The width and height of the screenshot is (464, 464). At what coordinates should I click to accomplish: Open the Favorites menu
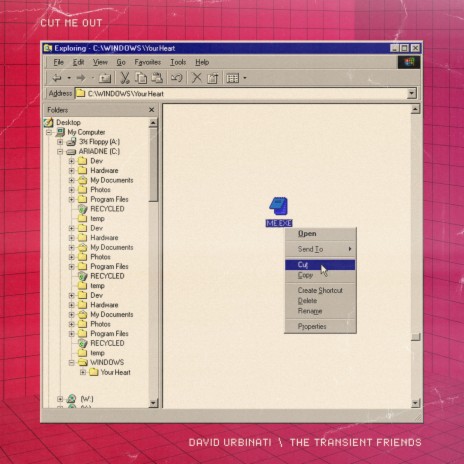click(147, 62)
